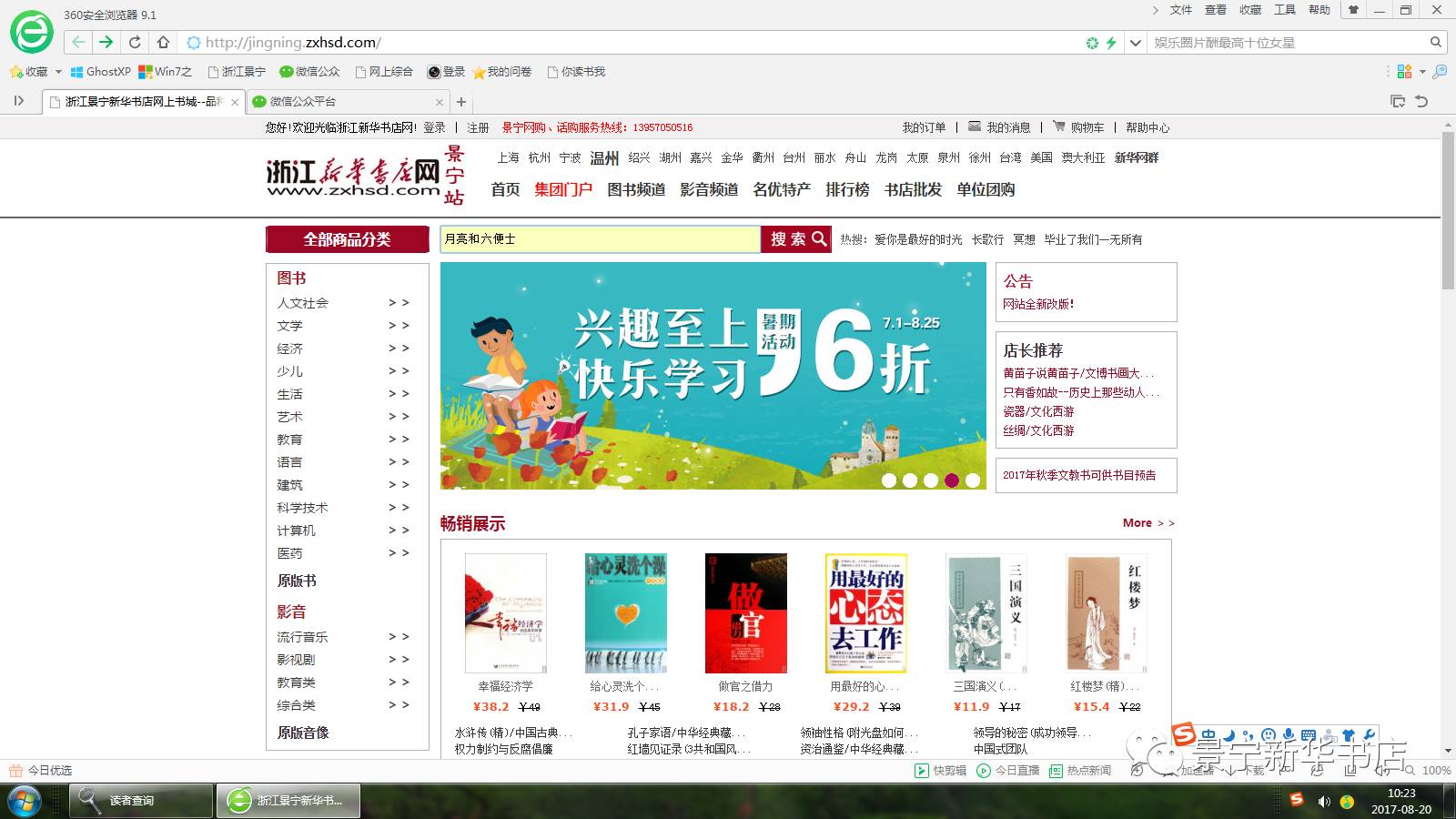The height and width of the screenshot is (819, 1456).
Task: Open the 查看 menu
Action: tap(1216, 10)
